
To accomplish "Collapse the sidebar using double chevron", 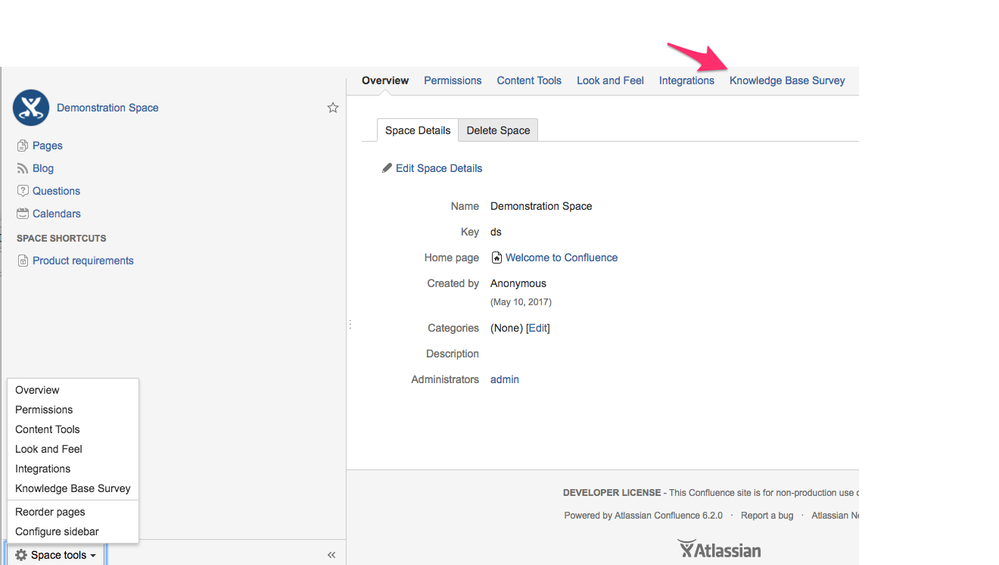I will coord(331,555).
